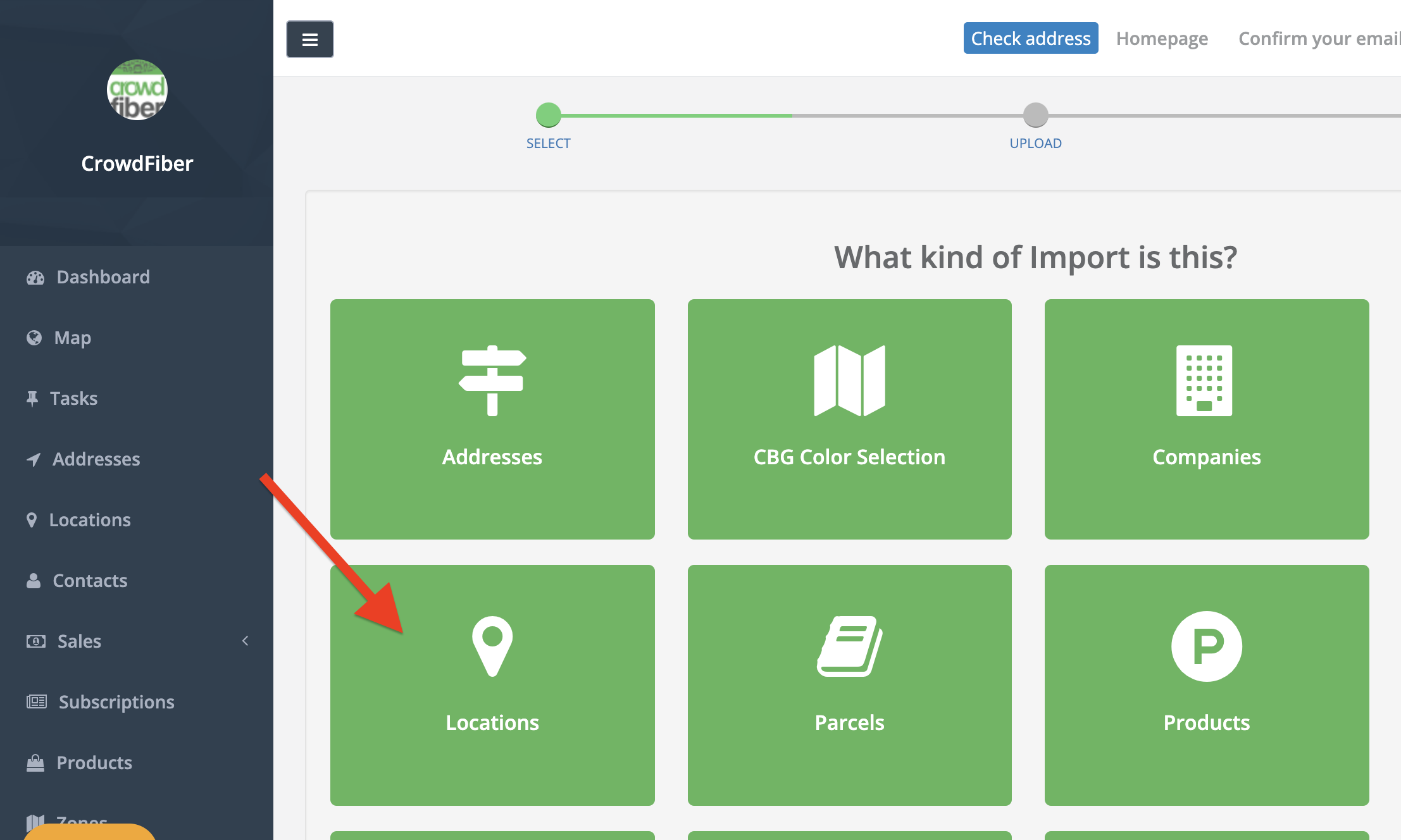
Task: Open Dashboard from the sidebar
Action: pyautogui.click(x=103, y=277)
